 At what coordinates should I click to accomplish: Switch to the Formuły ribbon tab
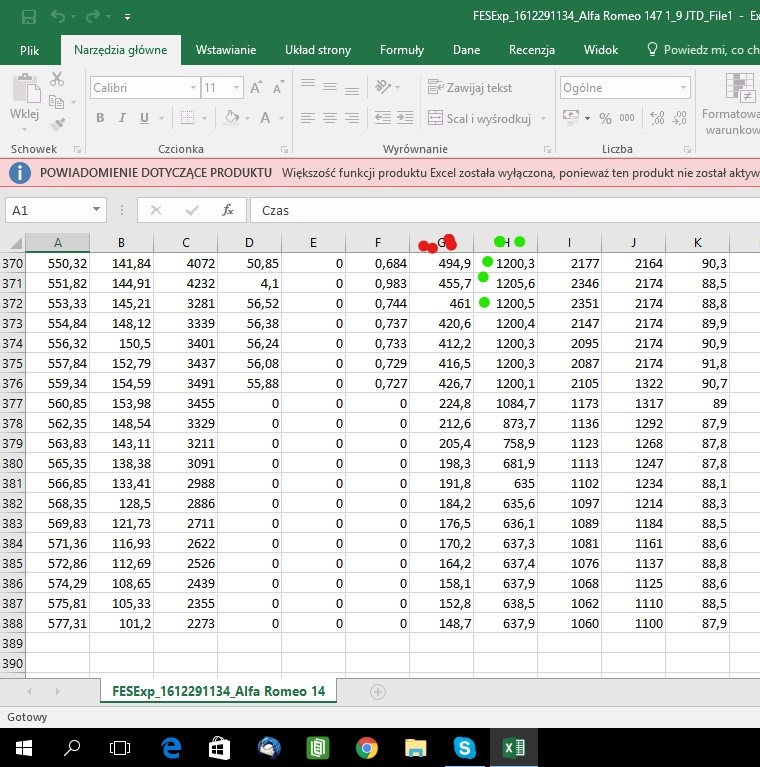401,50
